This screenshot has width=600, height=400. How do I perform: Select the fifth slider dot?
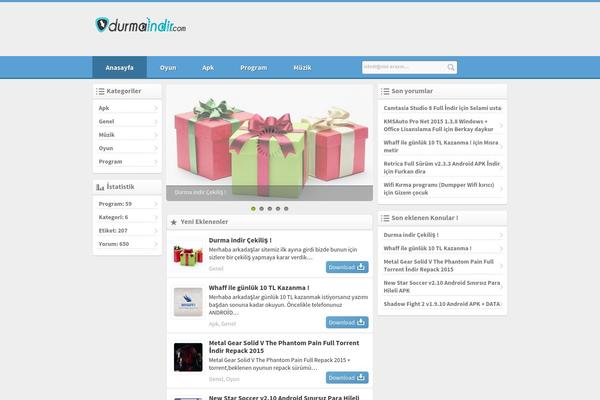(x=286, y=209)
